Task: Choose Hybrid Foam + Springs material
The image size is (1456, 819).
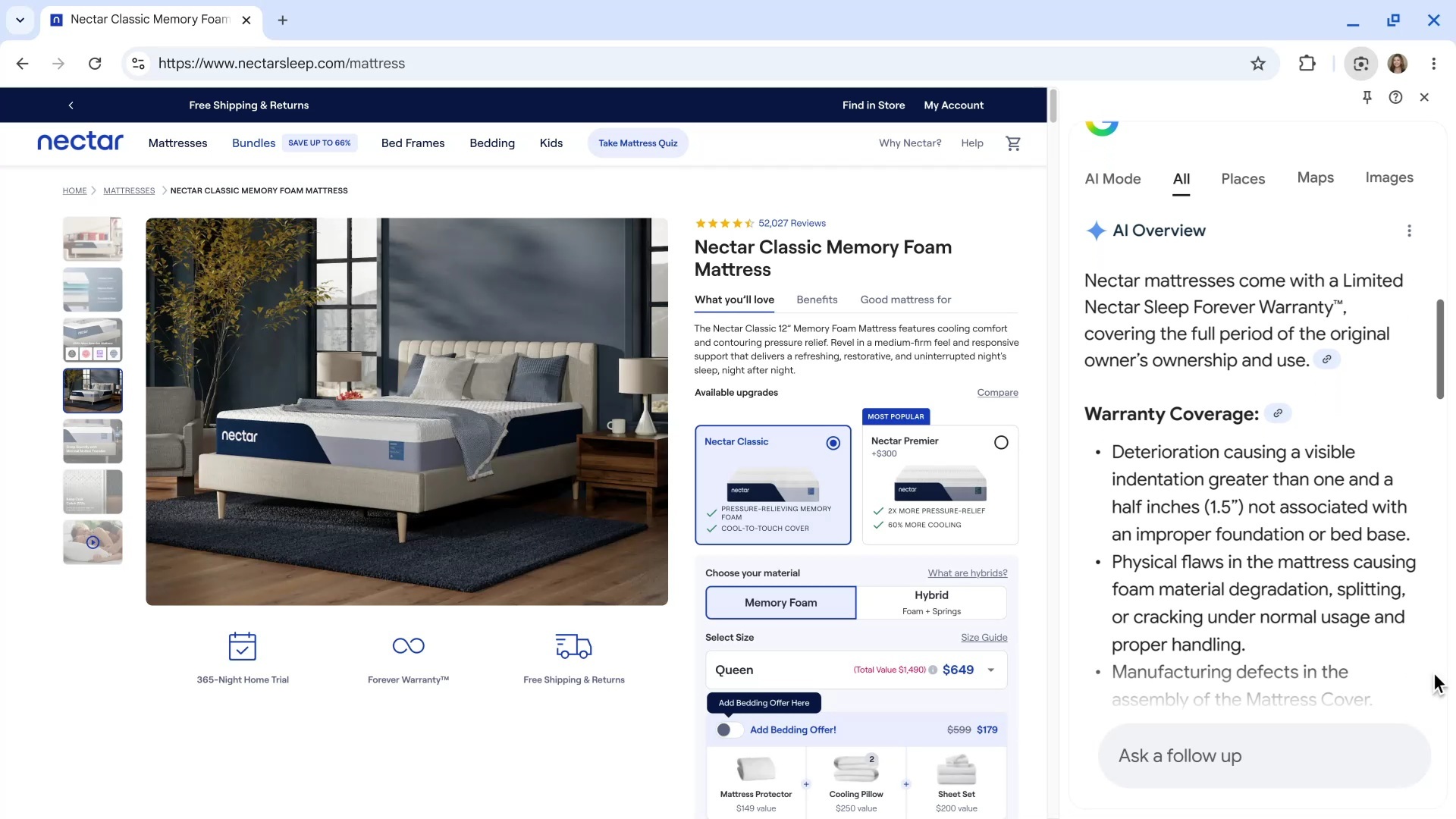Action: [x=931, y=603]
